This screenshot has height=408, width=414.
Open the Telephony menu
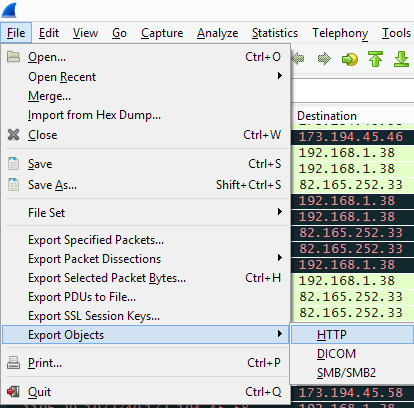coord(340,33)
